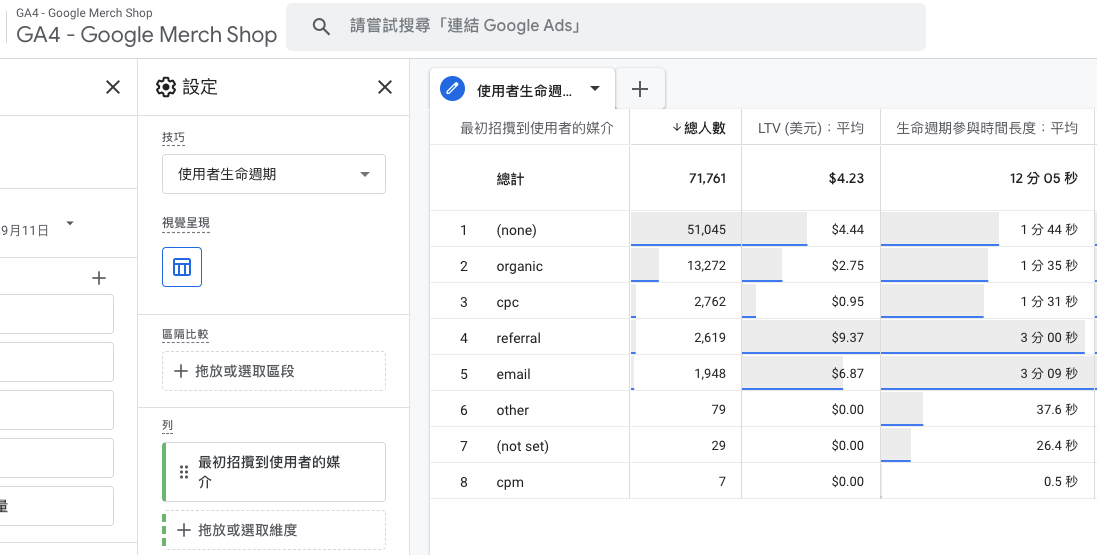Screen dimensions: 1097x555
Task: Click the search magnifier icon
Action: [321, 27]
